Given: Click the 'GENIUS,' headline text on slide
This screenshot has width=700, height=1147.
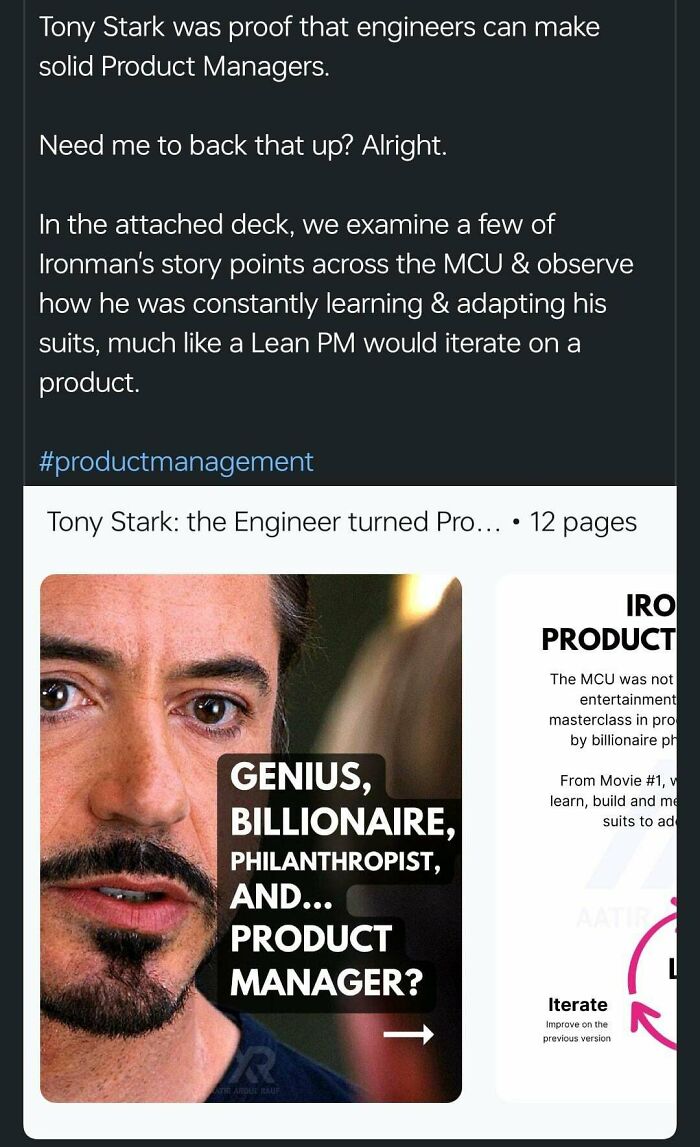Looking at the screenshot, I should 295,777.
